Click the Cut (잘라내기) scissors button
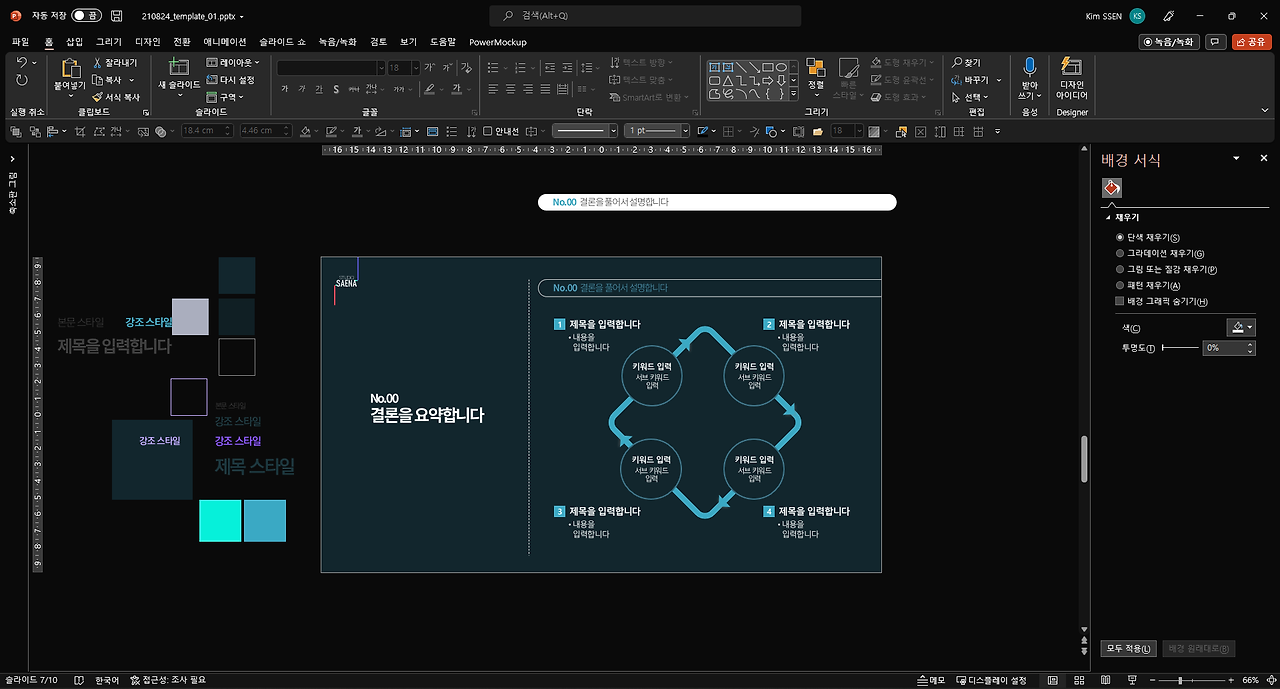The width and height of the screenshot is (1280, 689). coord(115,63)
